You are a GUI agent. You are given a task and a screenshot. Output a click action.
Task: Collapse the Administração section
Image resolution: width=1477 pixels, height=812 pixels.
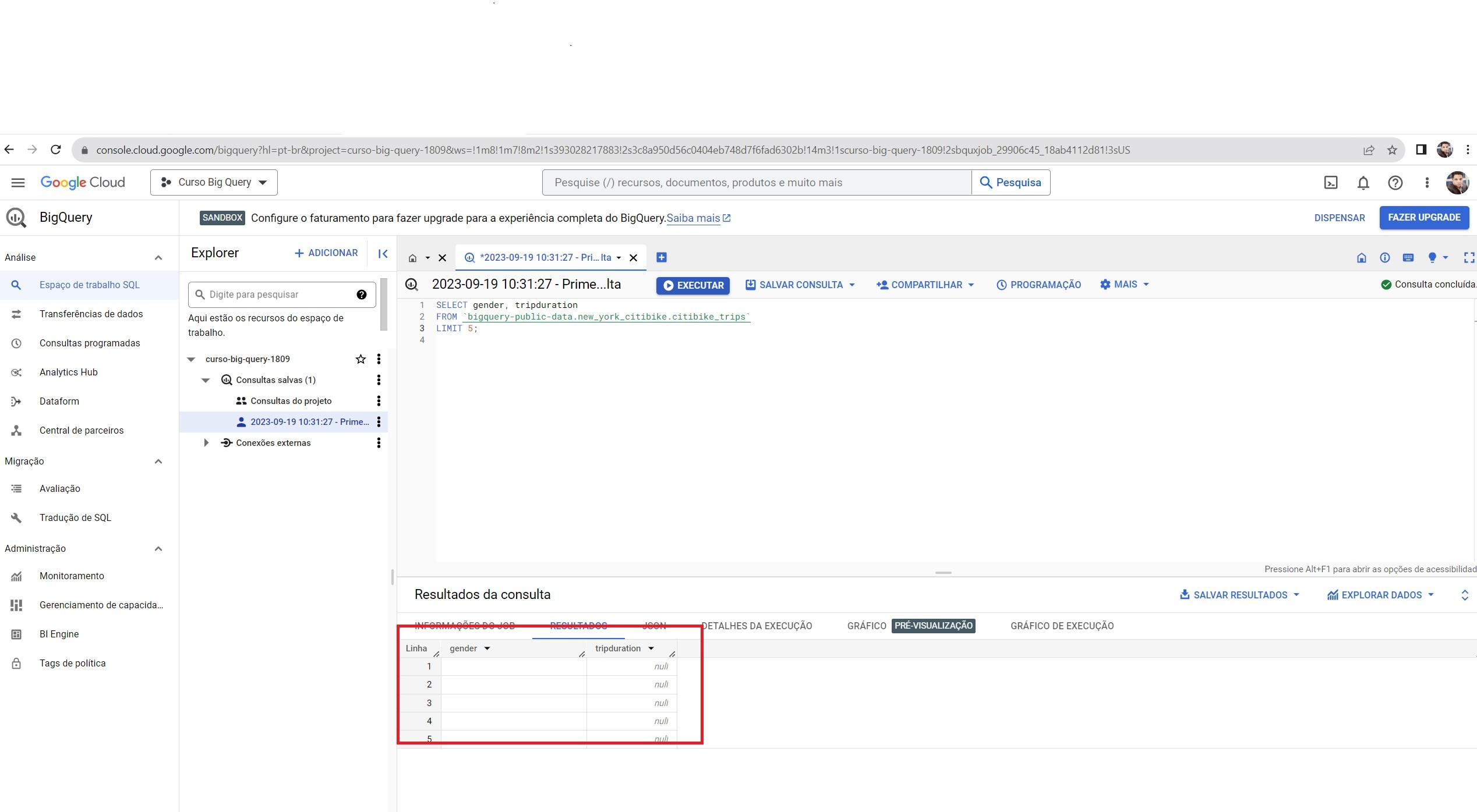[x=158, y=548]
